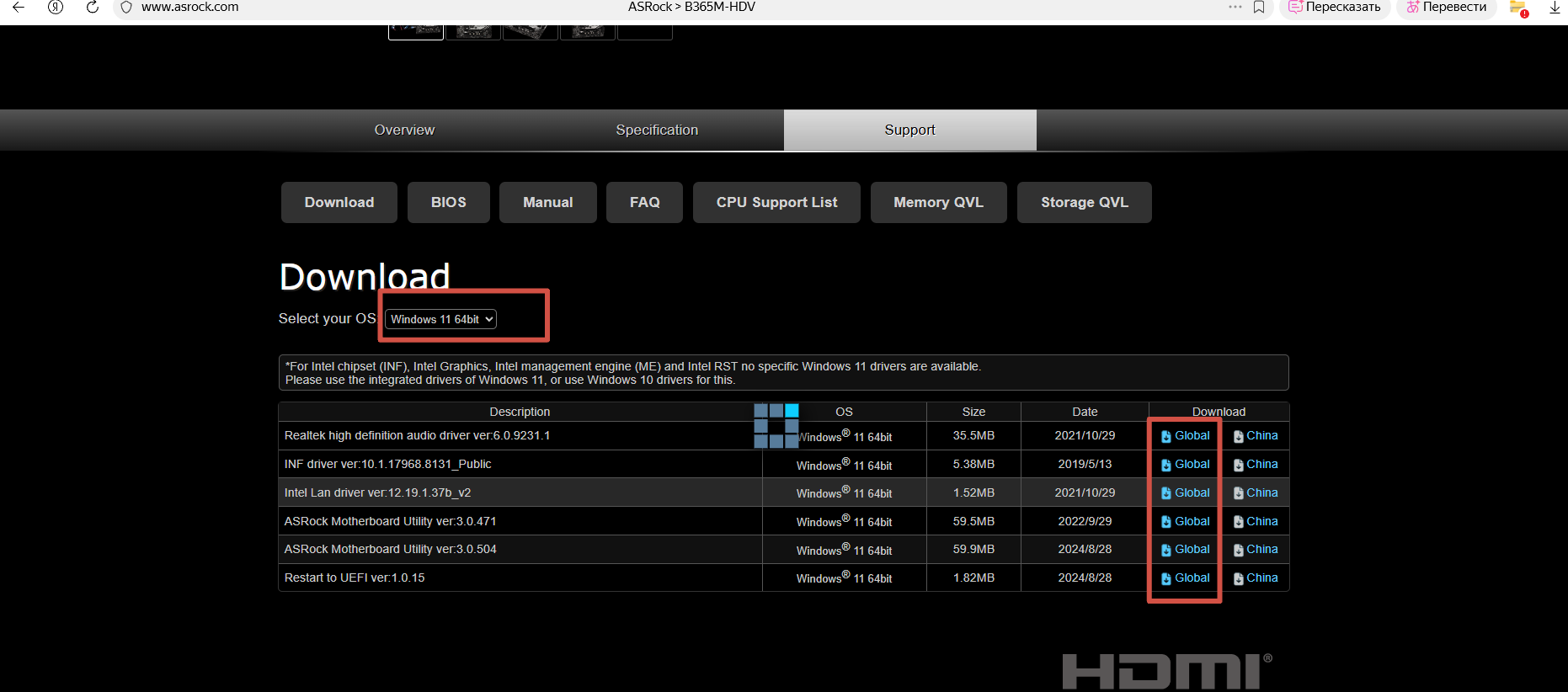Viewport: 1568px width, 692px height.
Task: Click the Select your OS label
Action: [327, 318]
